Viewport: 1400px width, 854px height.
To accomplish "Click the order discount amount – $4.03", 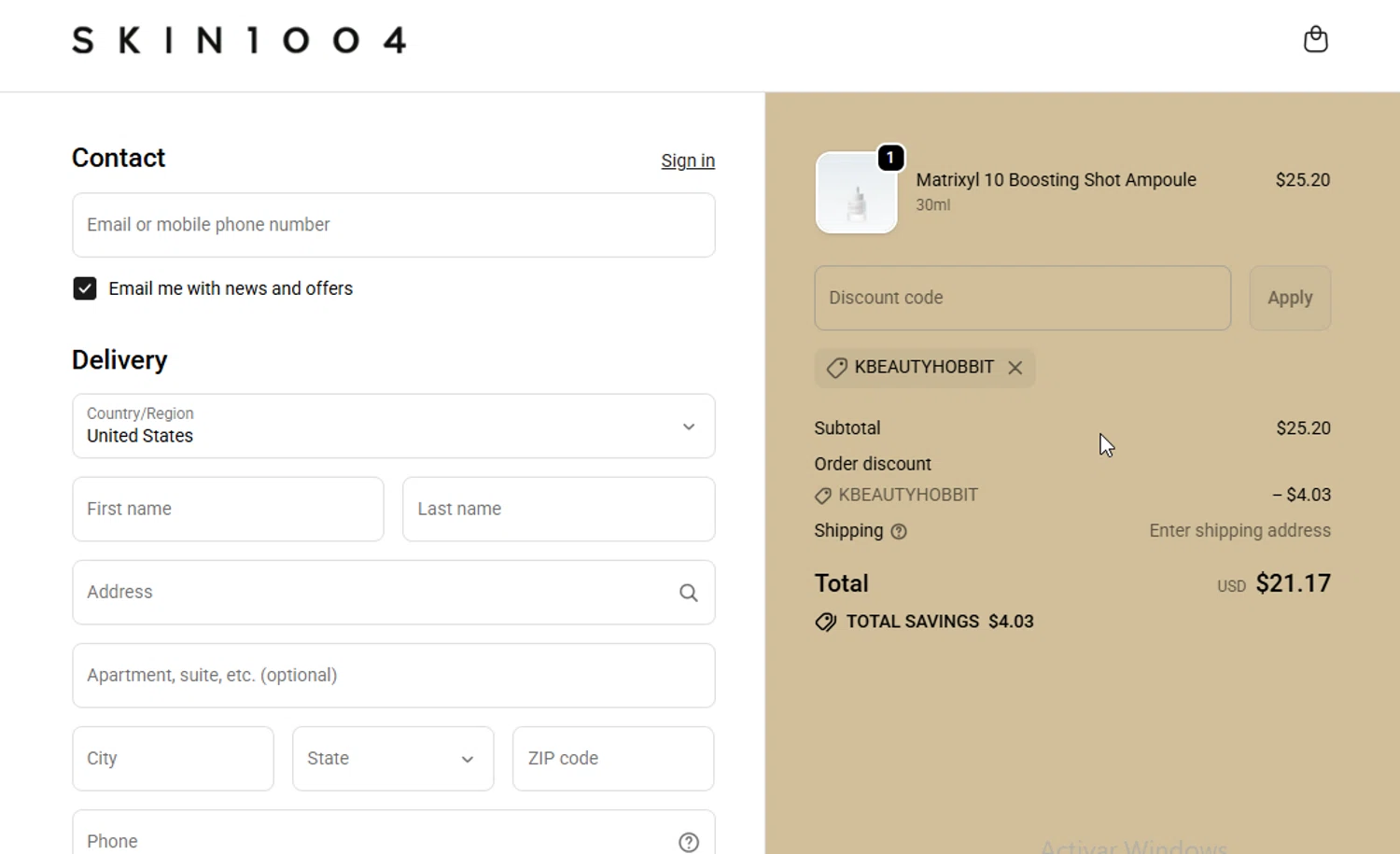I will 1301,496.
